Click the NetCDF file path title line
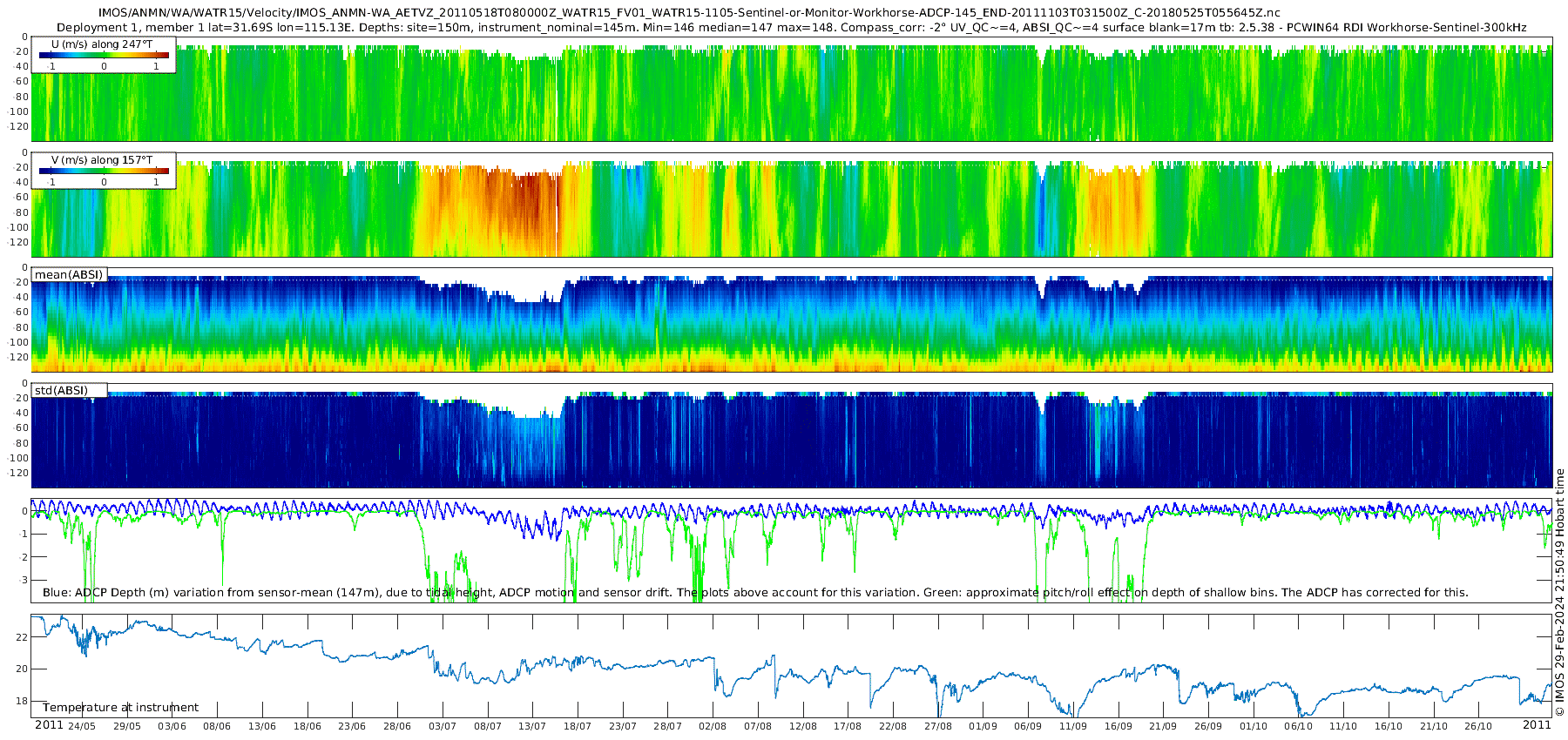This screenshot has height=740, width=1568. point(689,12)
